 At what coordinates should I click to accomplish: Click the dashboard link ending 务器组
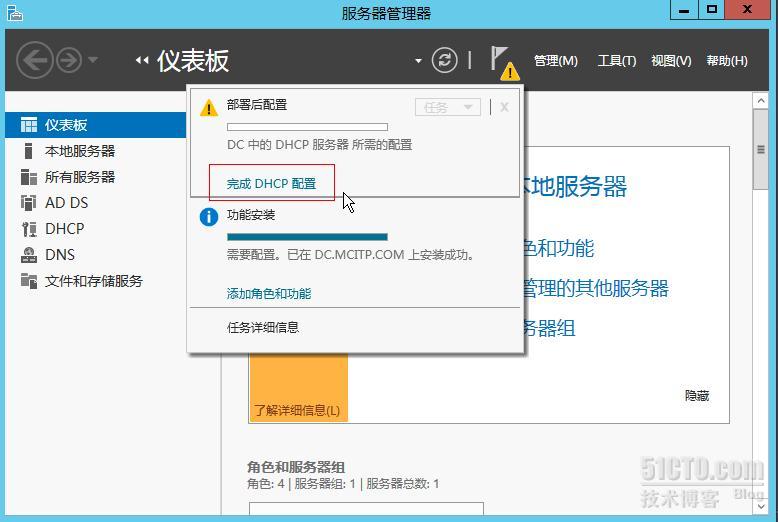point(549,328)
